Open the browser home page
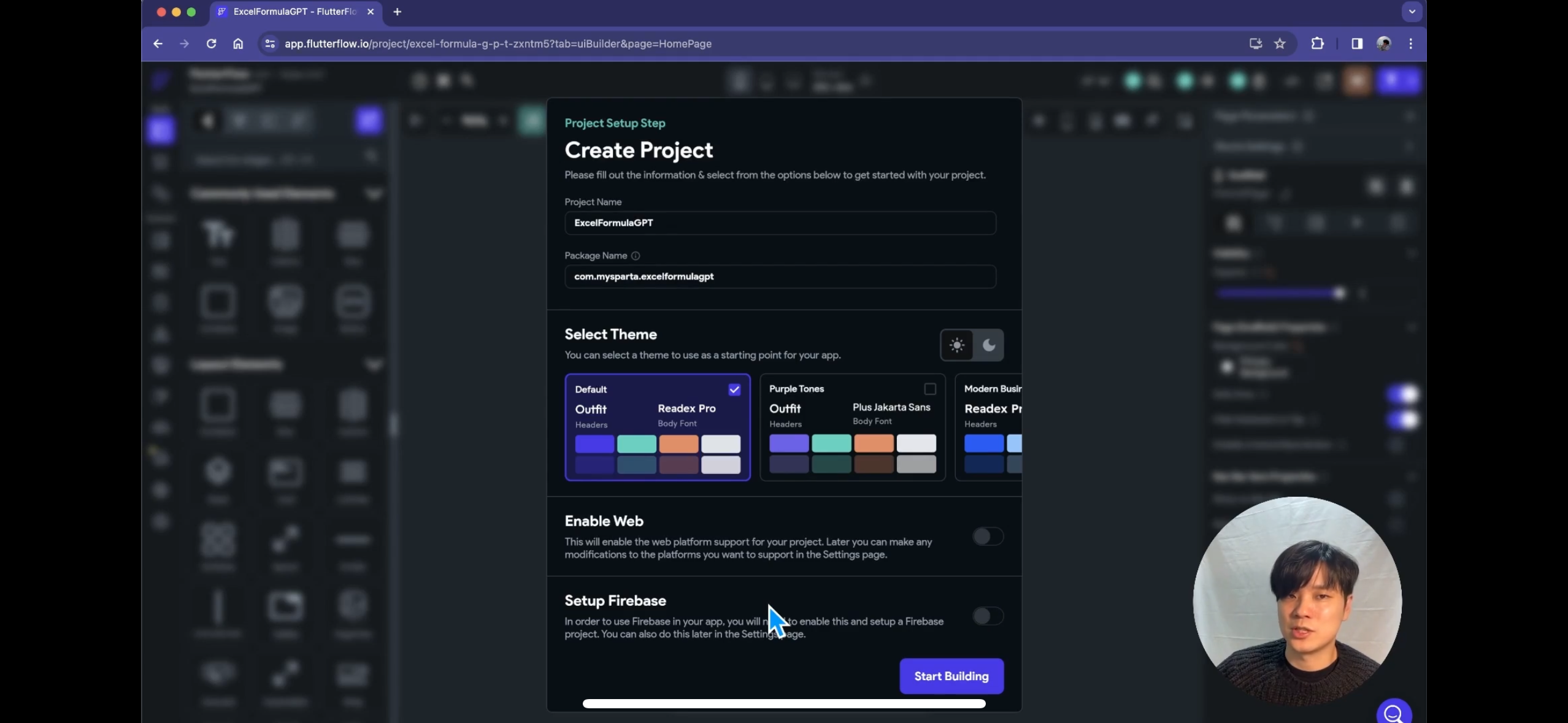 [x=238, y=44]
